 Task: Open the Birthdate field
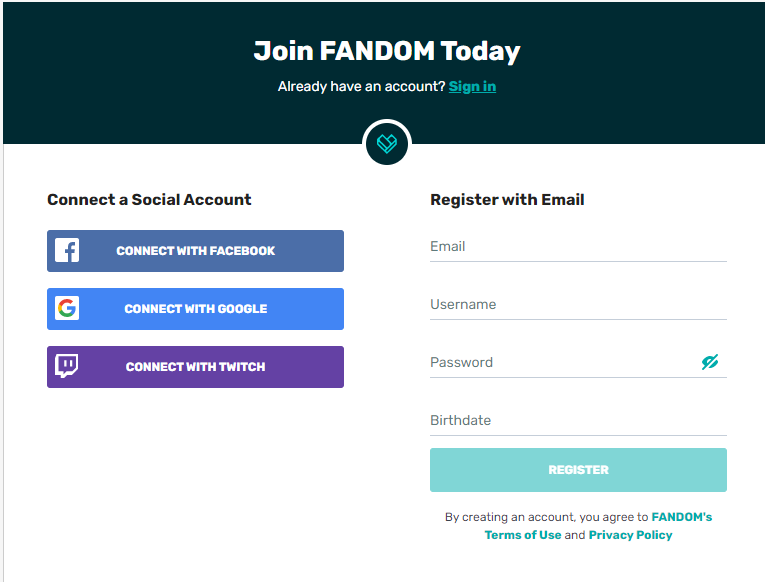point(578,421)
